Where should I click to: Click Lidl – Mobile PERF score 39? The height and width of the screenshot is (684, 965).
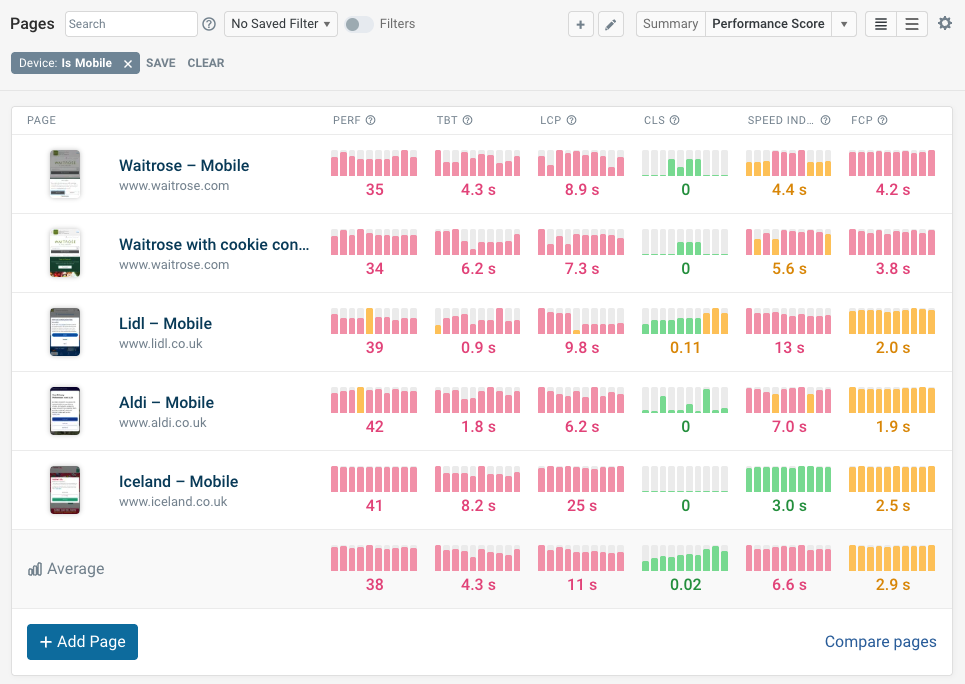[x=374, y=347]
